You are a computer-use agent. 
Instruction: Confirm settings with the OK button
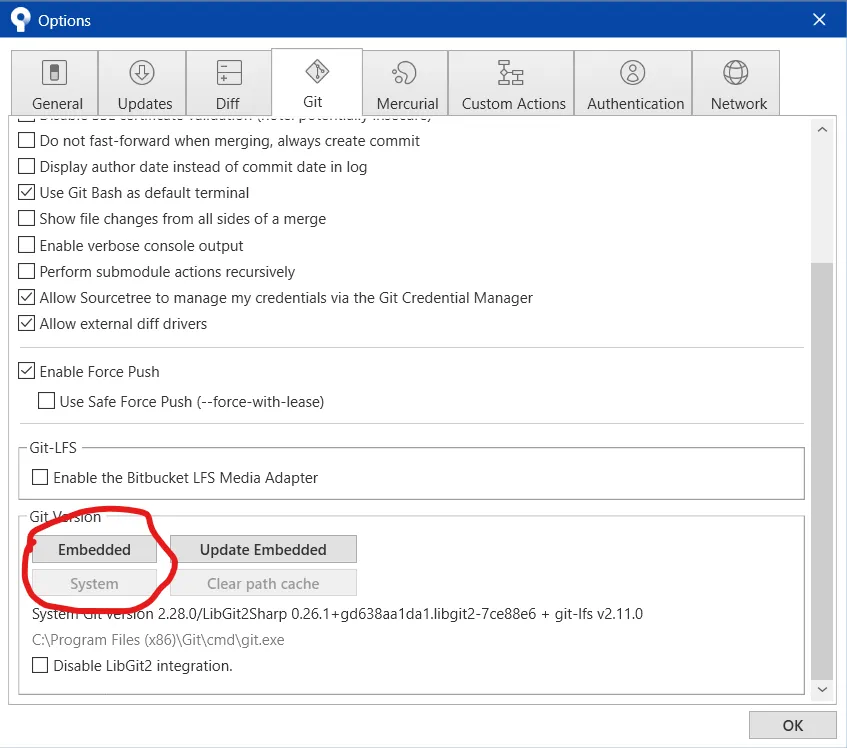tap(792, 725)
